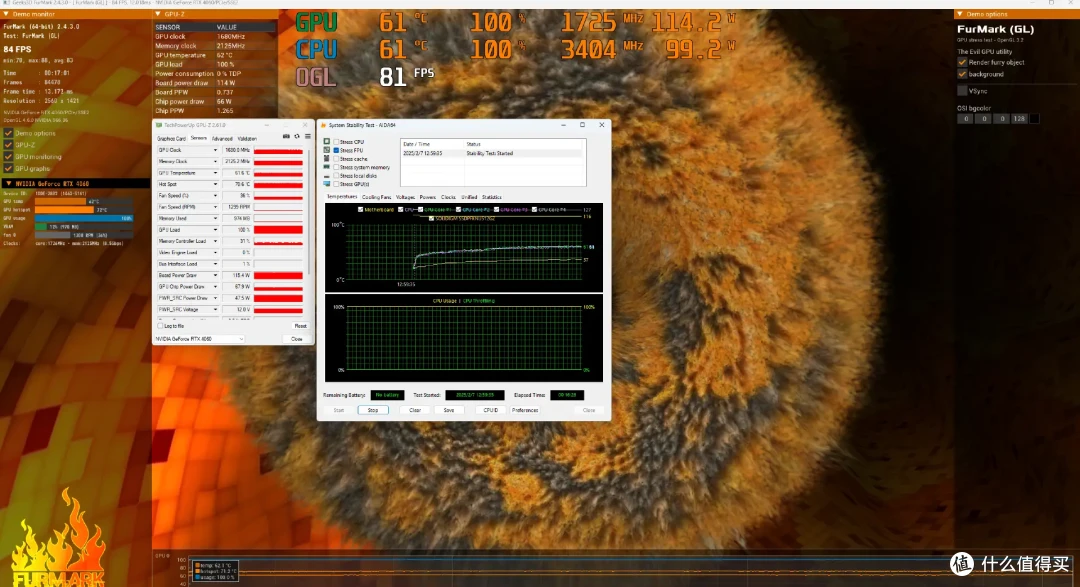1080x587 pixels.
Task: Open the Statistics tab in AIDA64
Action: (492, 197)
